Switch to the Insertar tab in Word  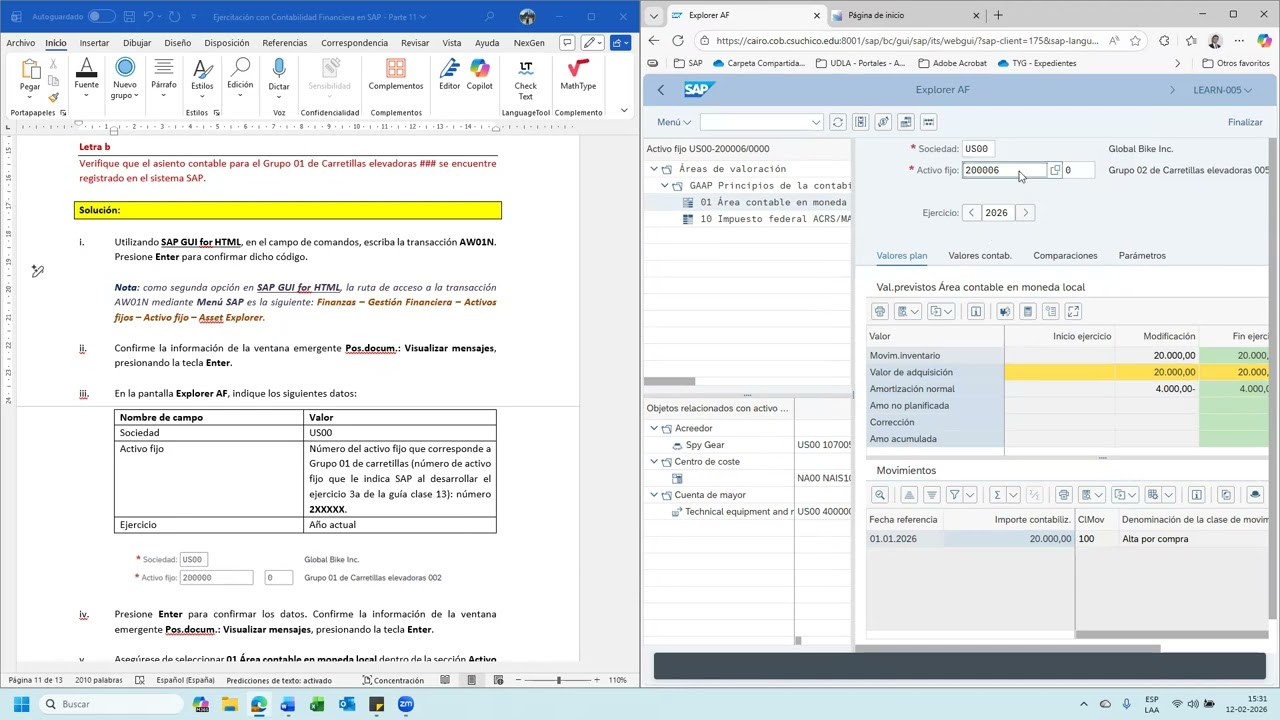(x=94, y=43)
